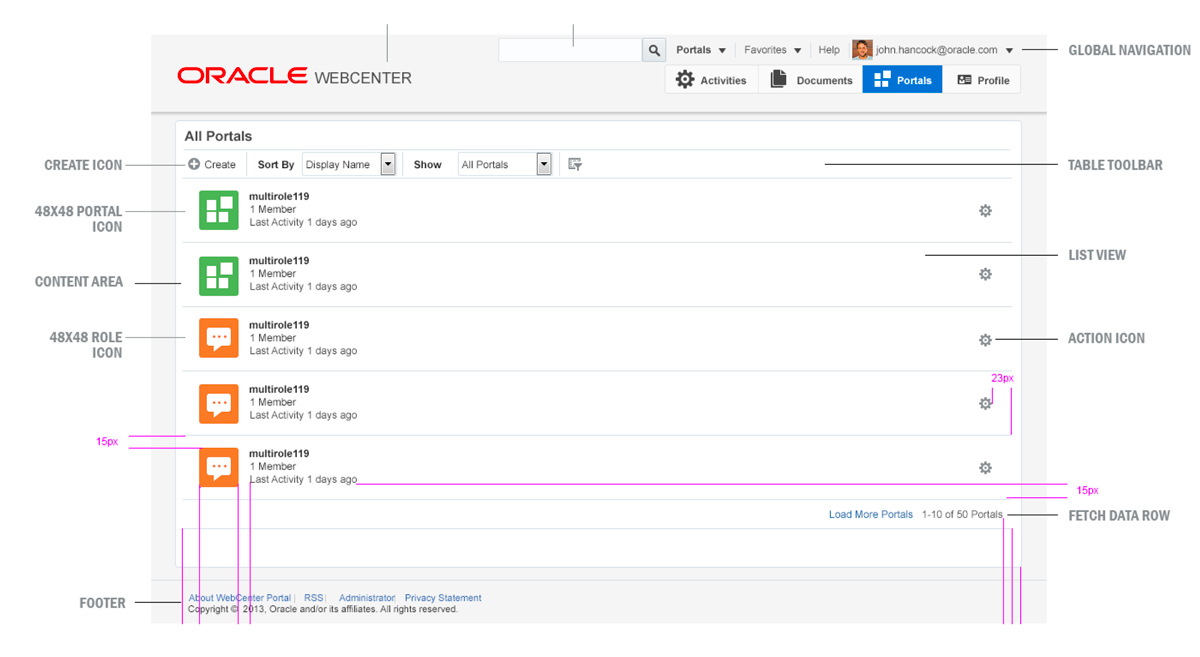
Task: Click the user avatar photo
Action: [862, 50]
